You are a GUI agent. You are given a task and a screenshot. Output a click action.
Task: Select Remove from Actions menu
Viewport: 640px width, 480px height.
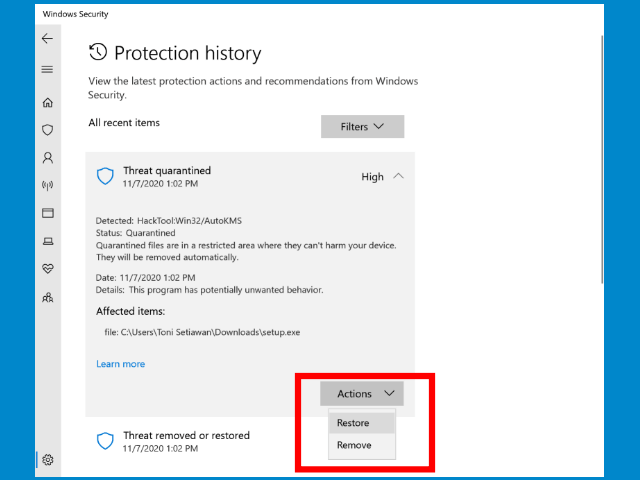coord(353,445)
